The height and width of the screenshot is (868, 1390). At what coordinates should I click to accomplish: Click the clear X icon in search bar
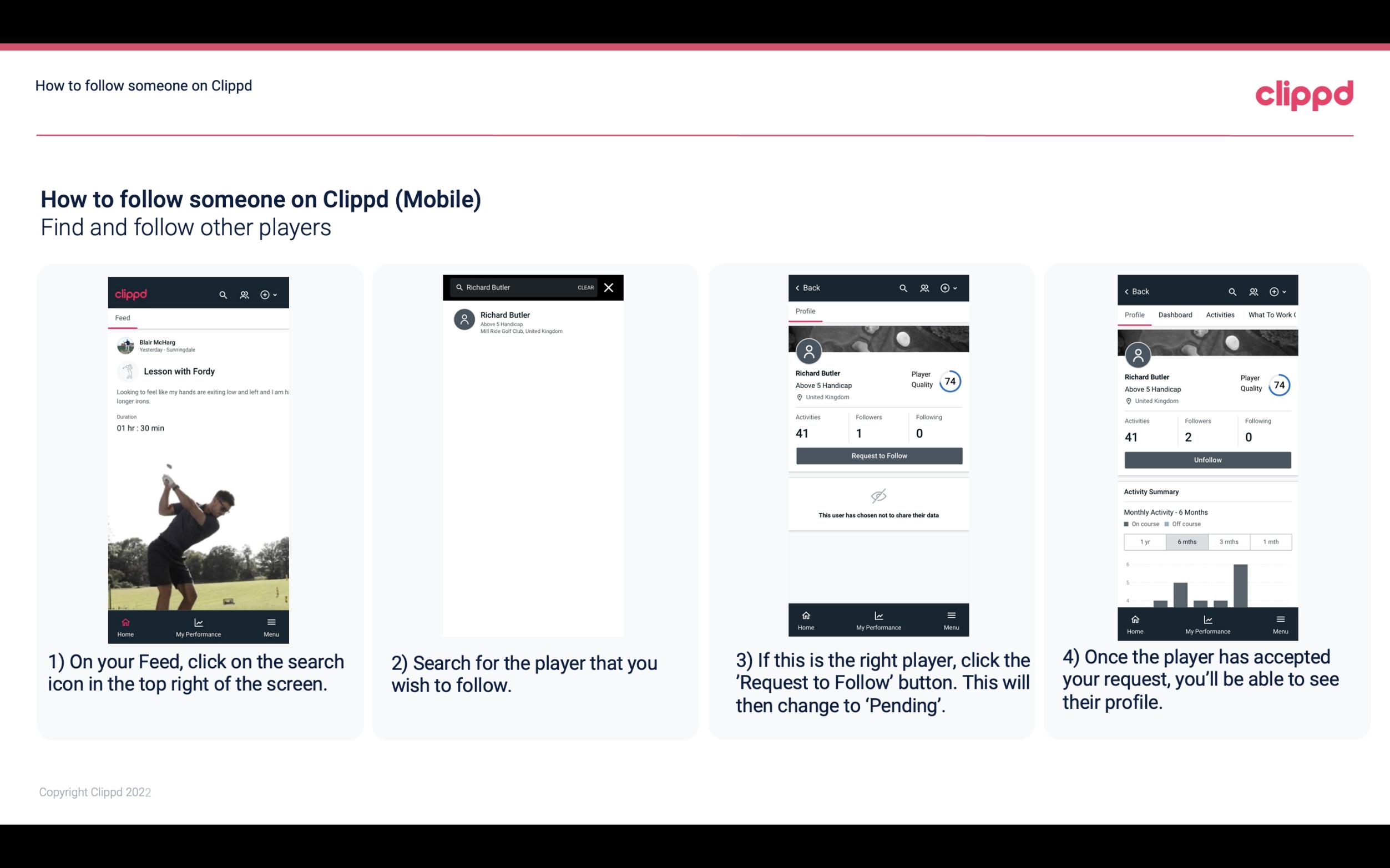coord(608,287)
